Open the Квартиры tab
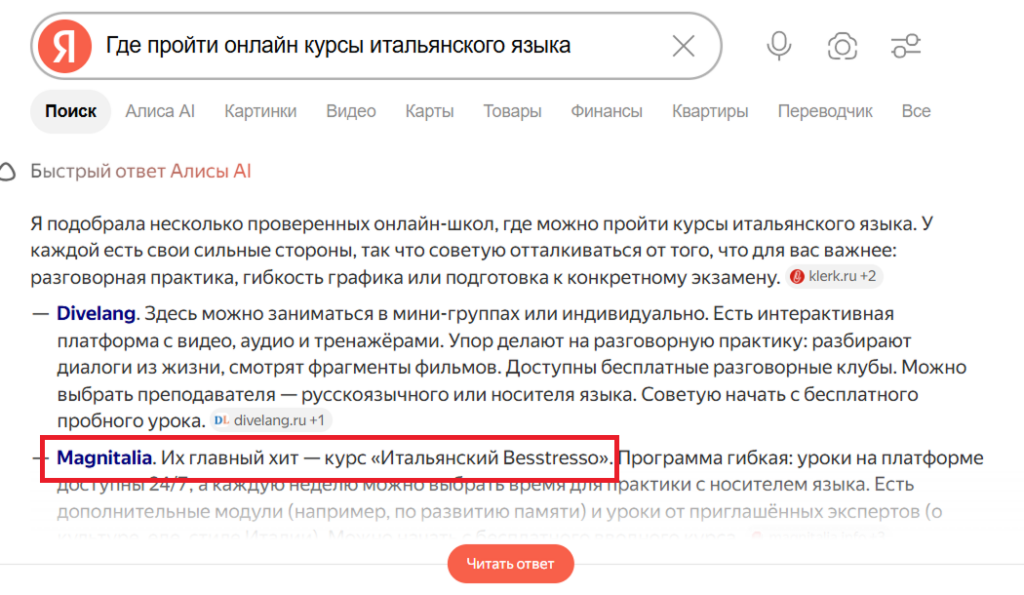1024x595 pixels. (710, 111)
